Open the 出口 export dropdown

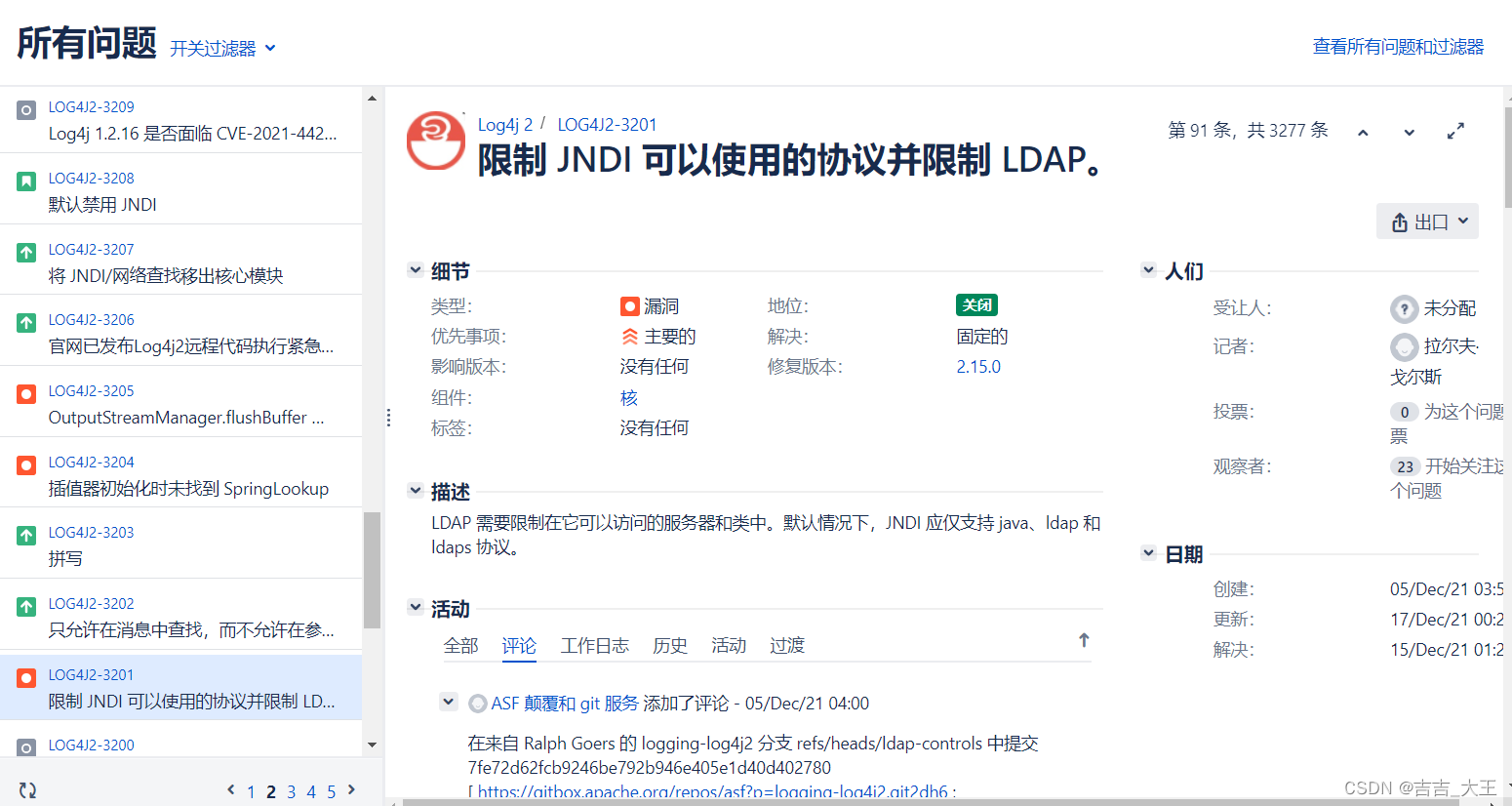tap(1427, 221)
